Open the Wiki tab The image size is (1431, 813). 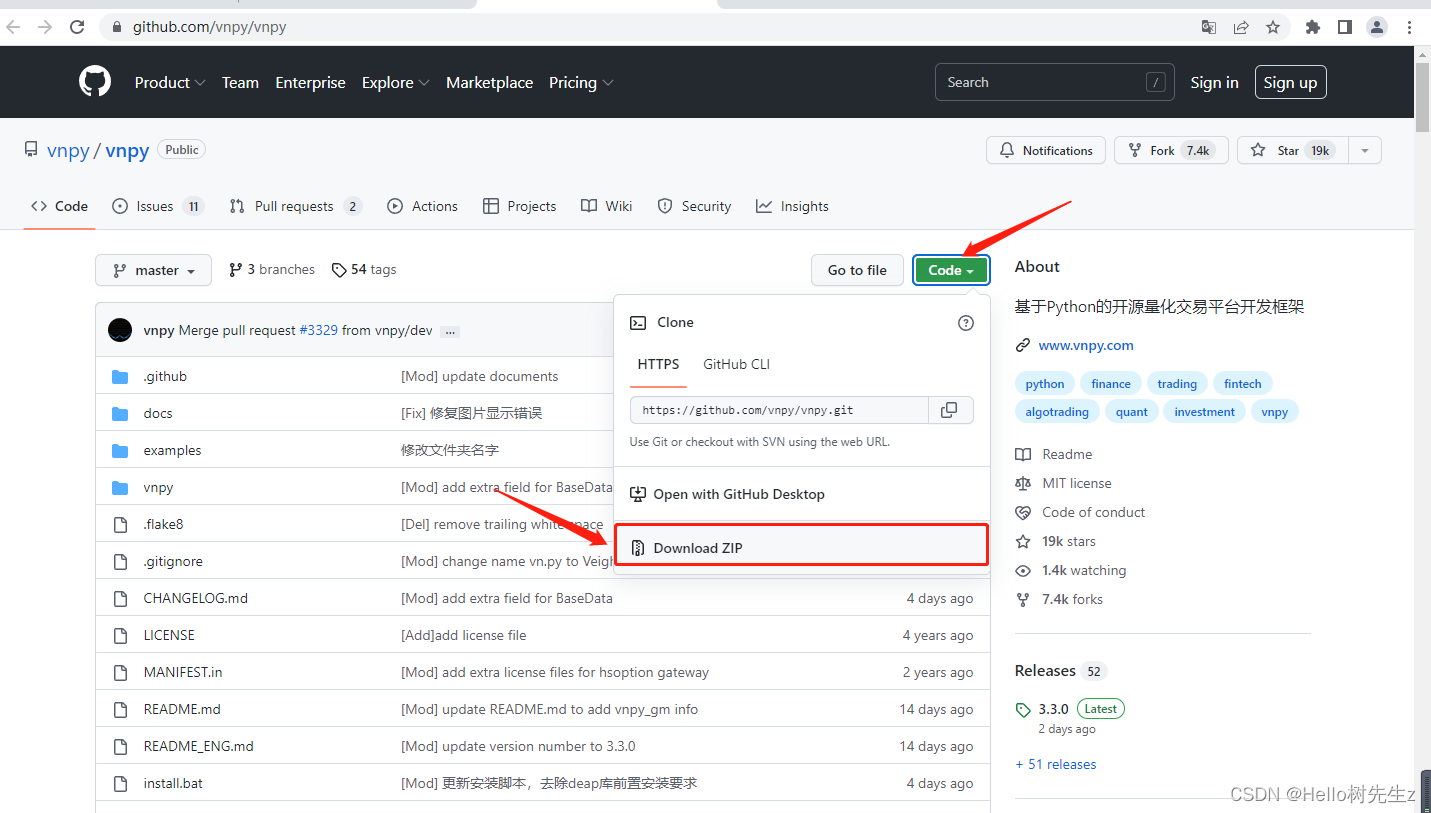[606, 206]
